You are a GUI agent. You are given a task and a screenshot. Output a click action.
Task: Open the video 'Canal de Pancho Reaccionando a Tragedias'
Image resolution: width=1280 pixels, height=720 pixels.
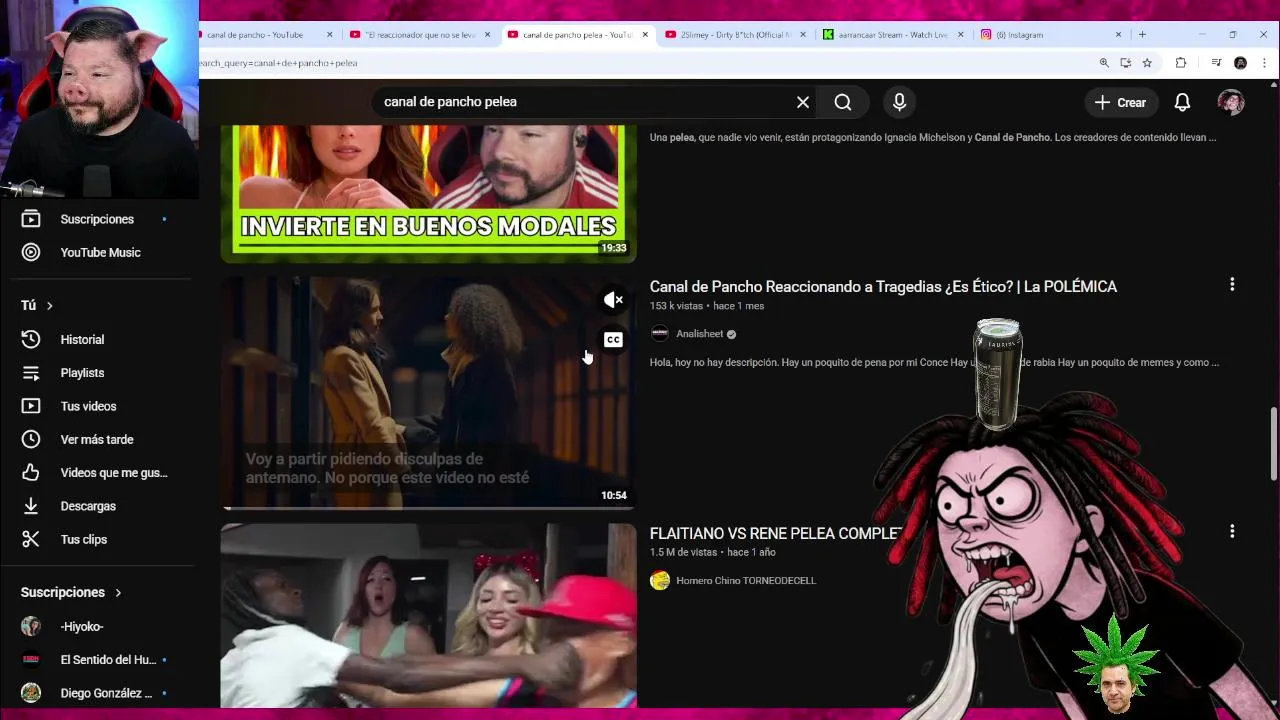point(883,287)
